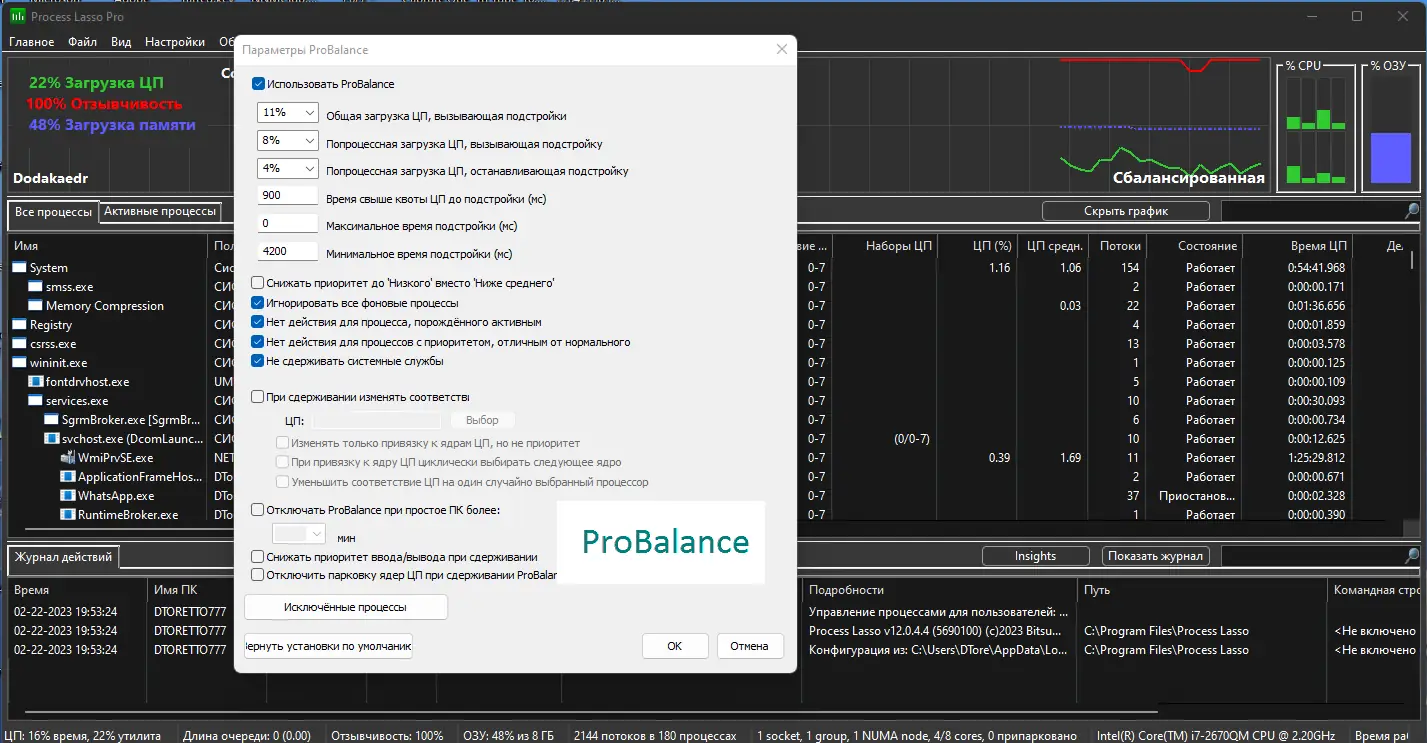Click the 4200 minimum time field
This screenshot has width=1427, height=743.
coord(287,253)
